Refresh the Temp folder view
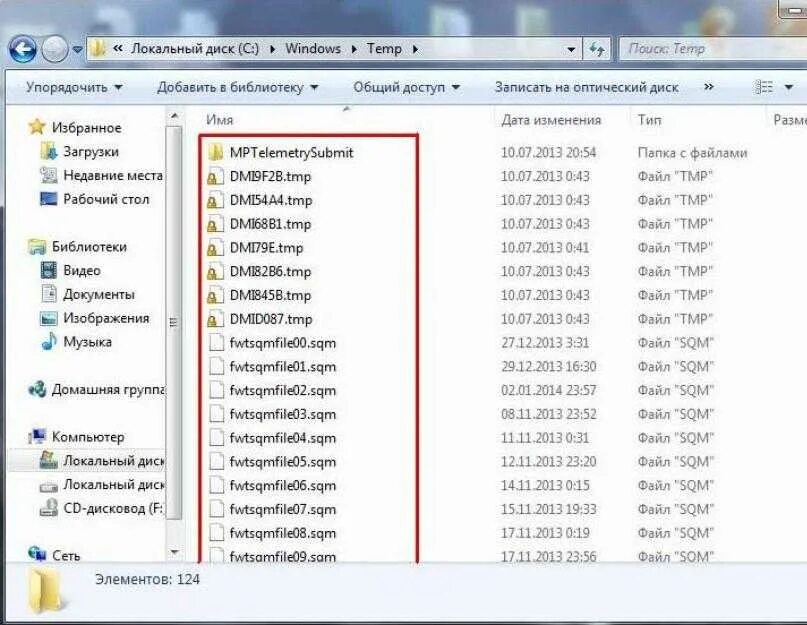Image resolution: width=807 pixels, height=625 pixels. click(597, 49)
